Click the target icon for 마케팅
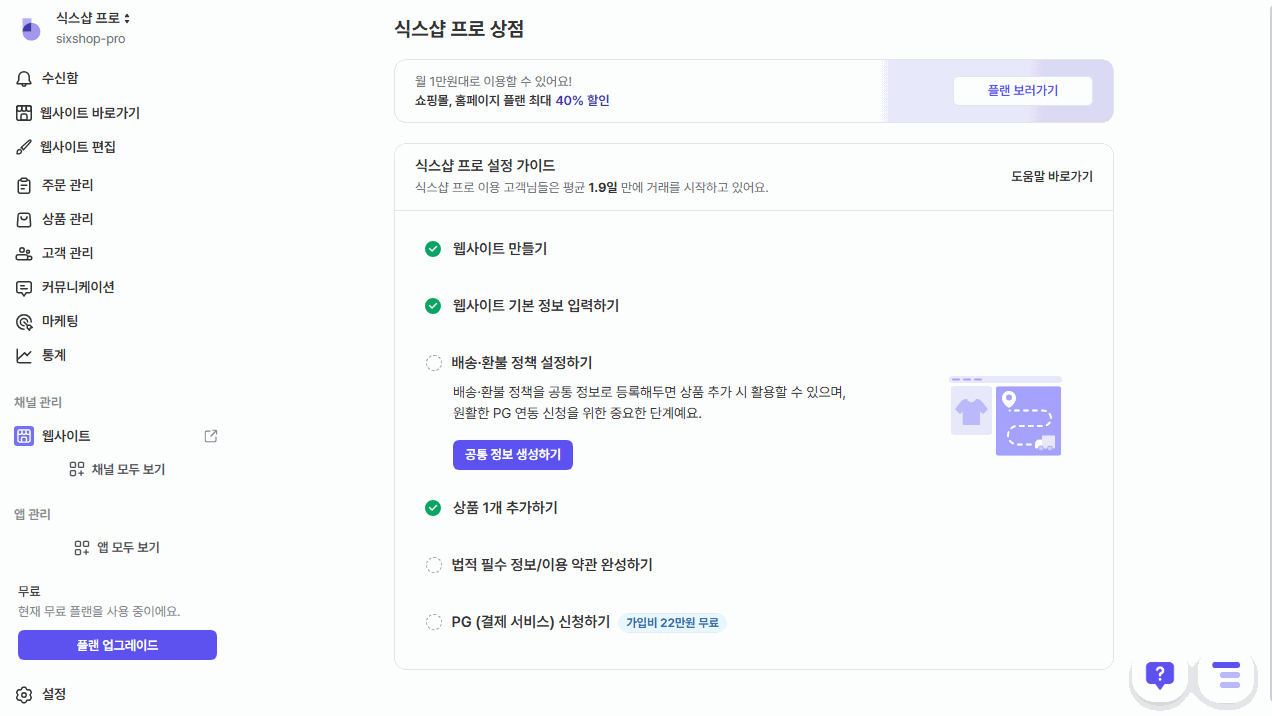The width and height of the screenshot is (1272, 716). click(x=25, y=322)
